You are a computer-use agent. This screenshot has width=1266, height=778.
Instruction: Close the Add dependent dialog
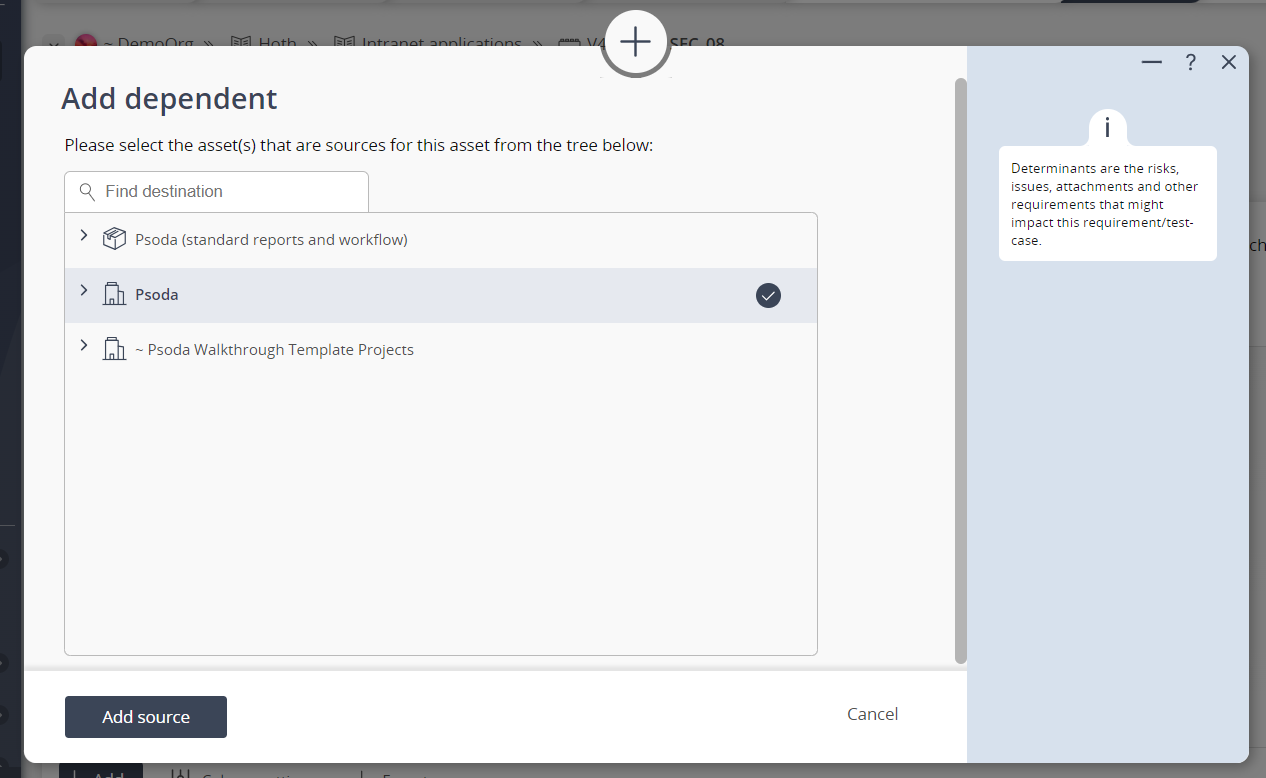pos(1229,62)
